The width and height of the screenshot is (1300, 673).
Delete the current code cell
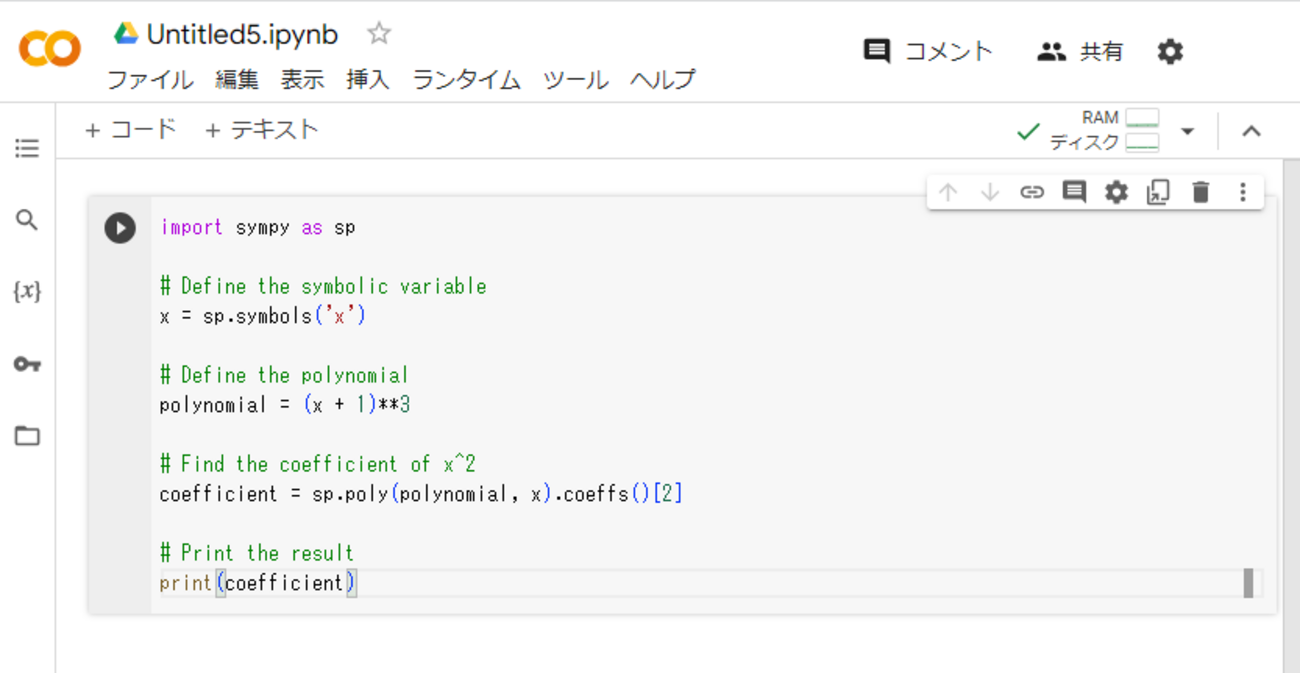pyautogui.click(x=1200, y=191)
